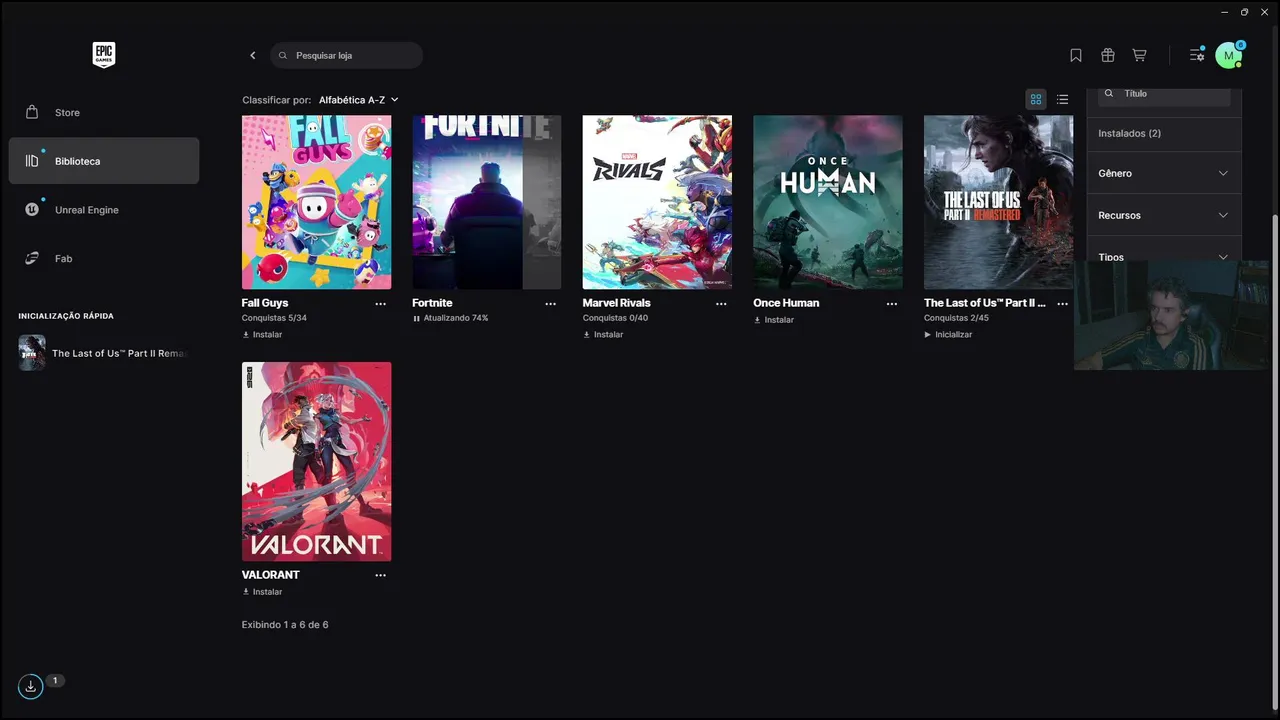Switch to list view

click(x=1062, y=99)
